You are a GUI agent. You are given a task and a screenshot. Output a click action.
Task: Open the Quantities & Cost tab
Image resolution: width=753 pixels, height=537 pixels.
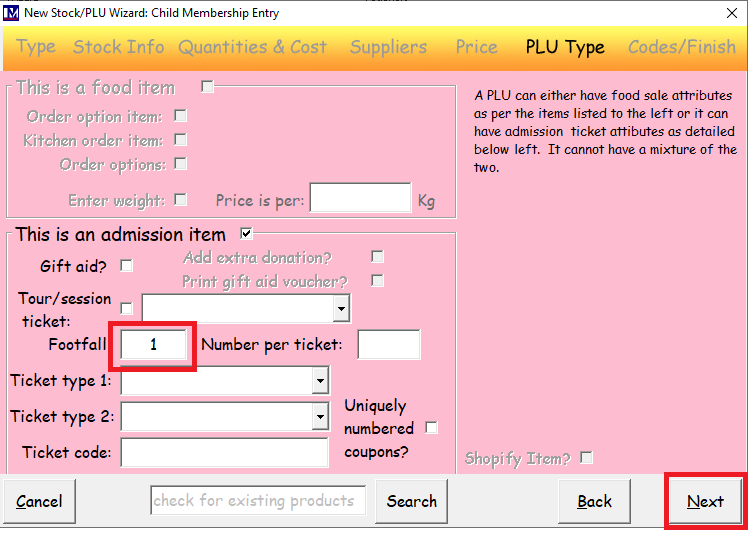(x=253, y=47)
